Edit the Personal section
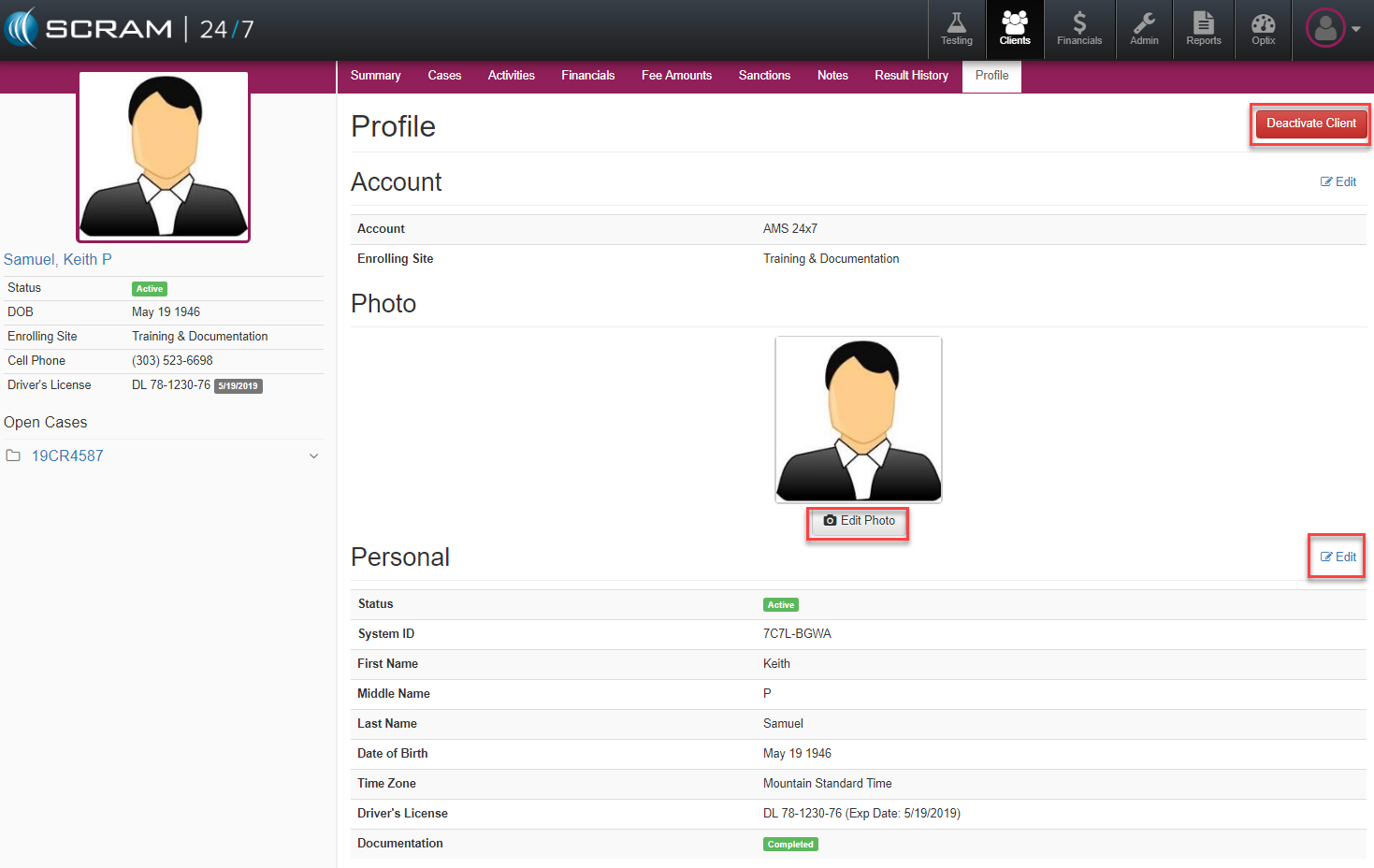This screenshot has height=868, width=1374. 1338,557
